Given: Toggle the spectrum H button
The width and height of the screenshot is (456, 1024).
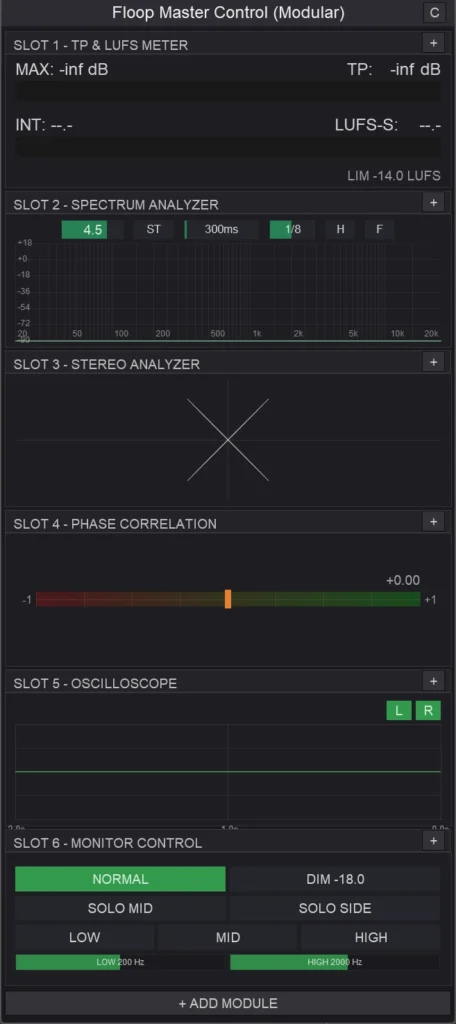Looking at the screenshot, I should coord(340,230).
